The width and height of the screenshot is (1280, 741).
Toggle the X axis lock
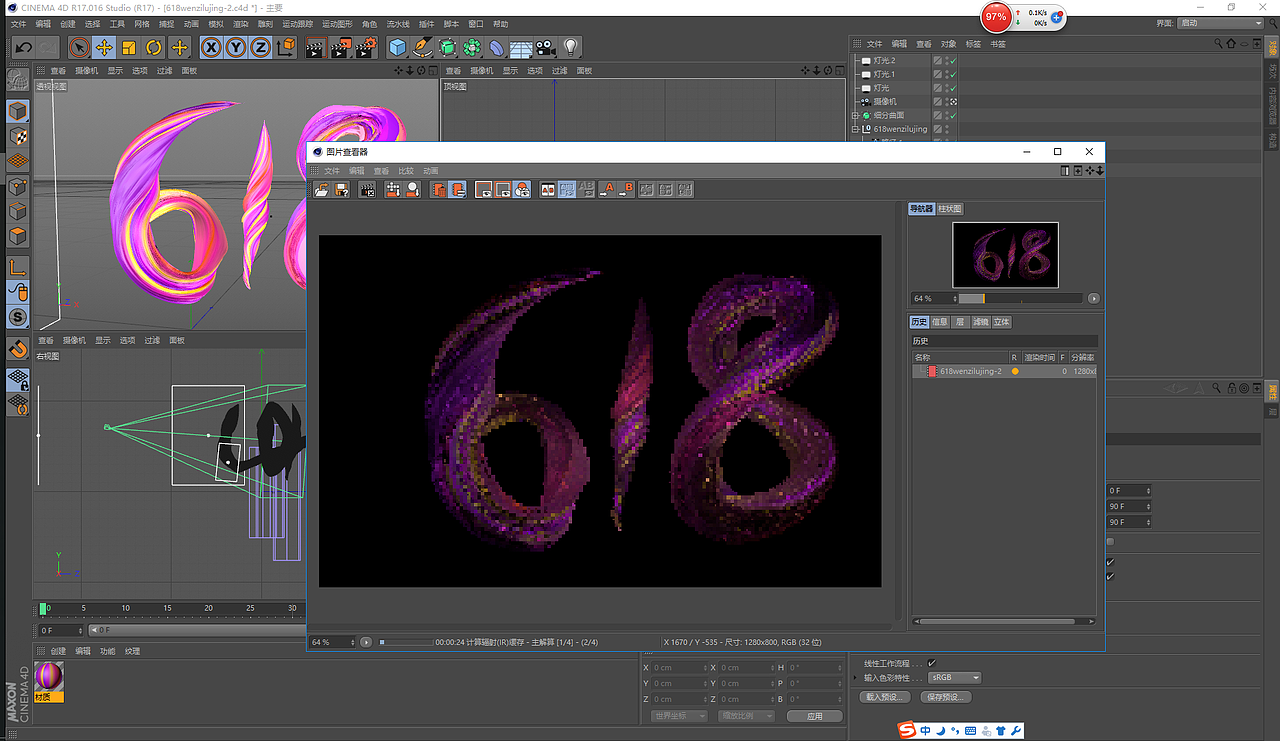tap(211, 47)
